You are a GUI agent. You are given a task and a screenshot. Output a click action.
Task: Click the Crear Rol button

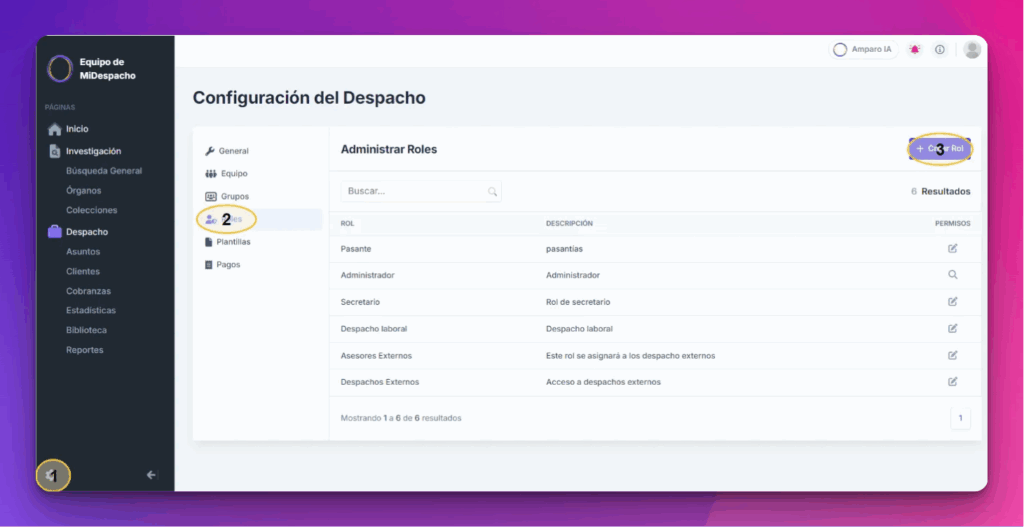[x=940, y=149]
